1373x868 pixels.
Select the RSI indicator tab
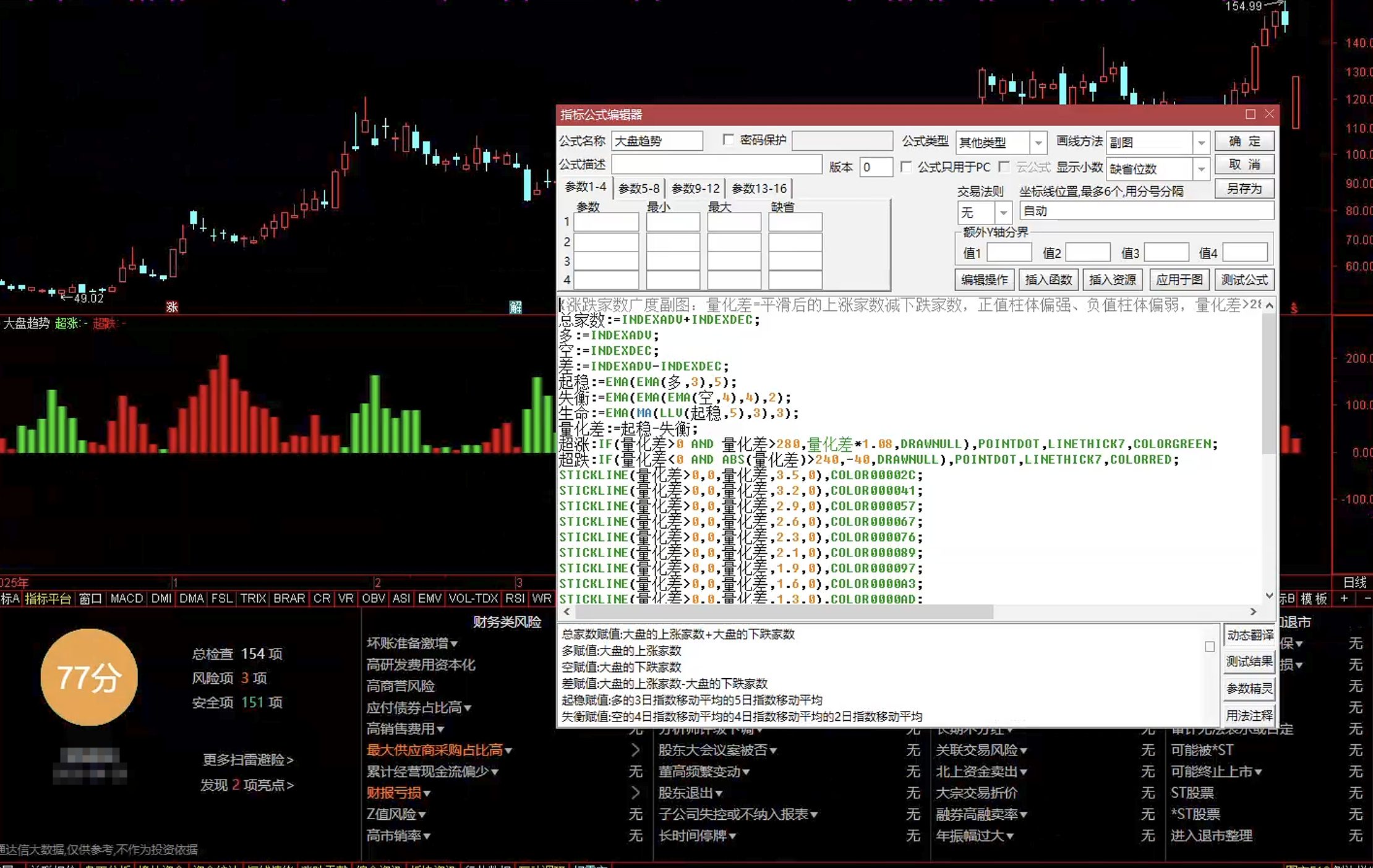coord(515,598)
